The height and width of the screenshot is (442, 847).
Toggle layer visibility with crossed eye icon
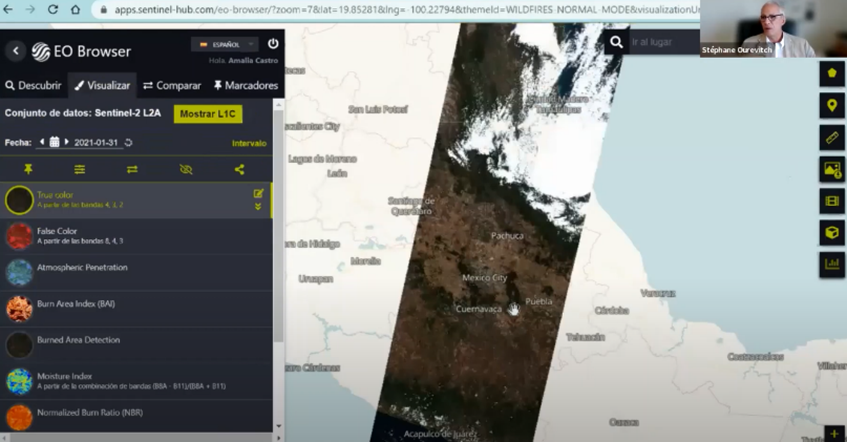coord(186,169)
